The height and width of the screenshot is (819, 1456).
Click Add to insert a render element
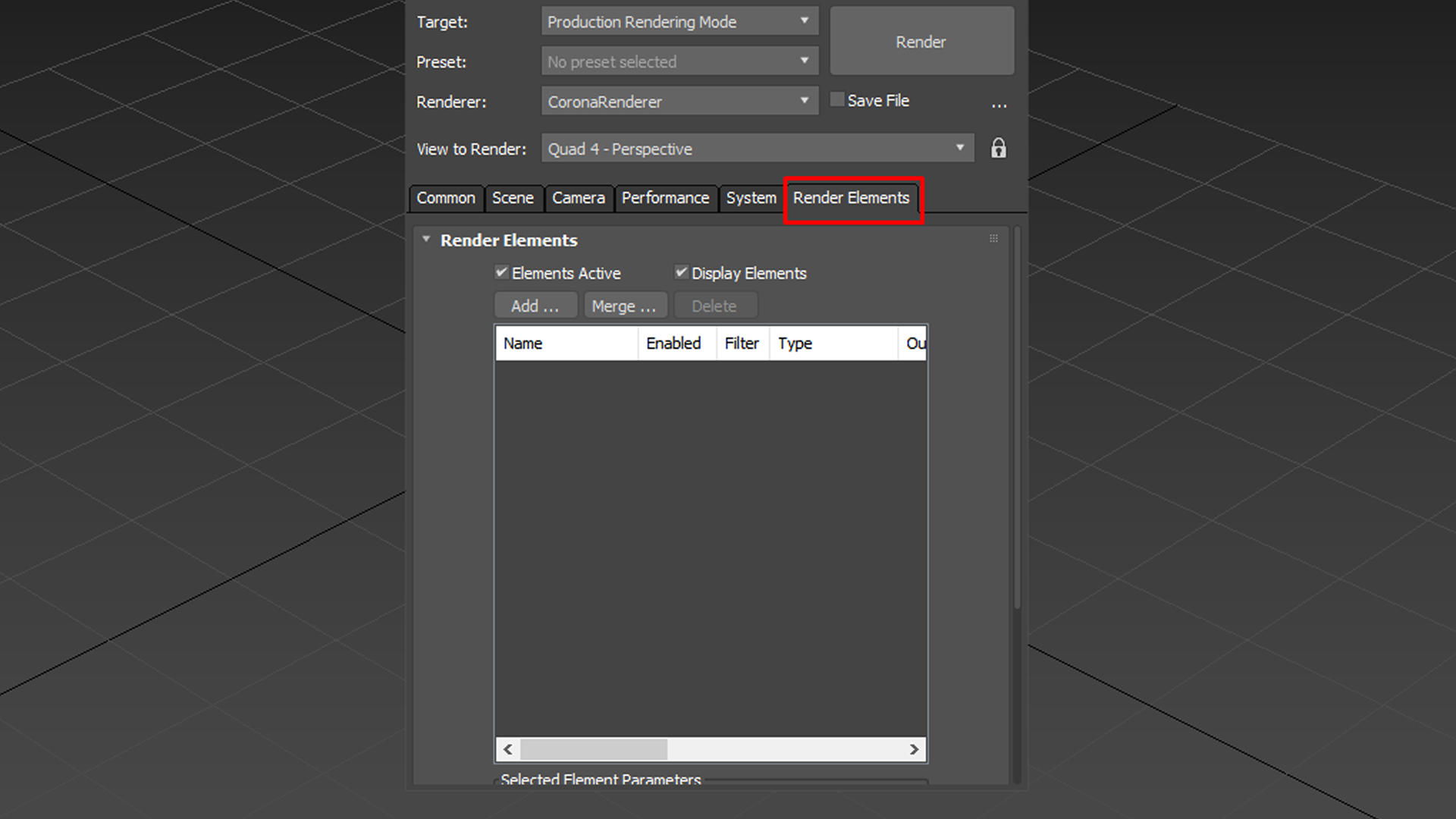click(x=535, y=305)
